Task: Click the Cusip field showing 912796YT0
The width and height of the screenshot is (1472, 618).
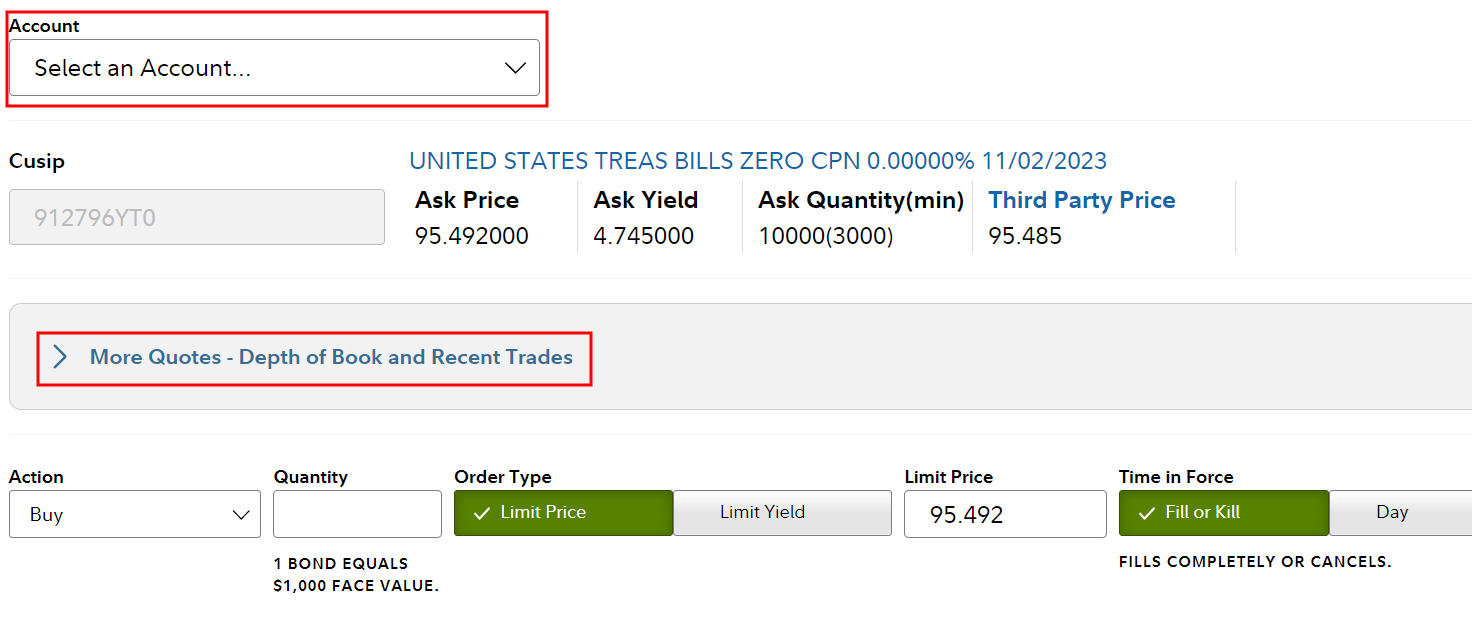Action: tap(196, 217)
